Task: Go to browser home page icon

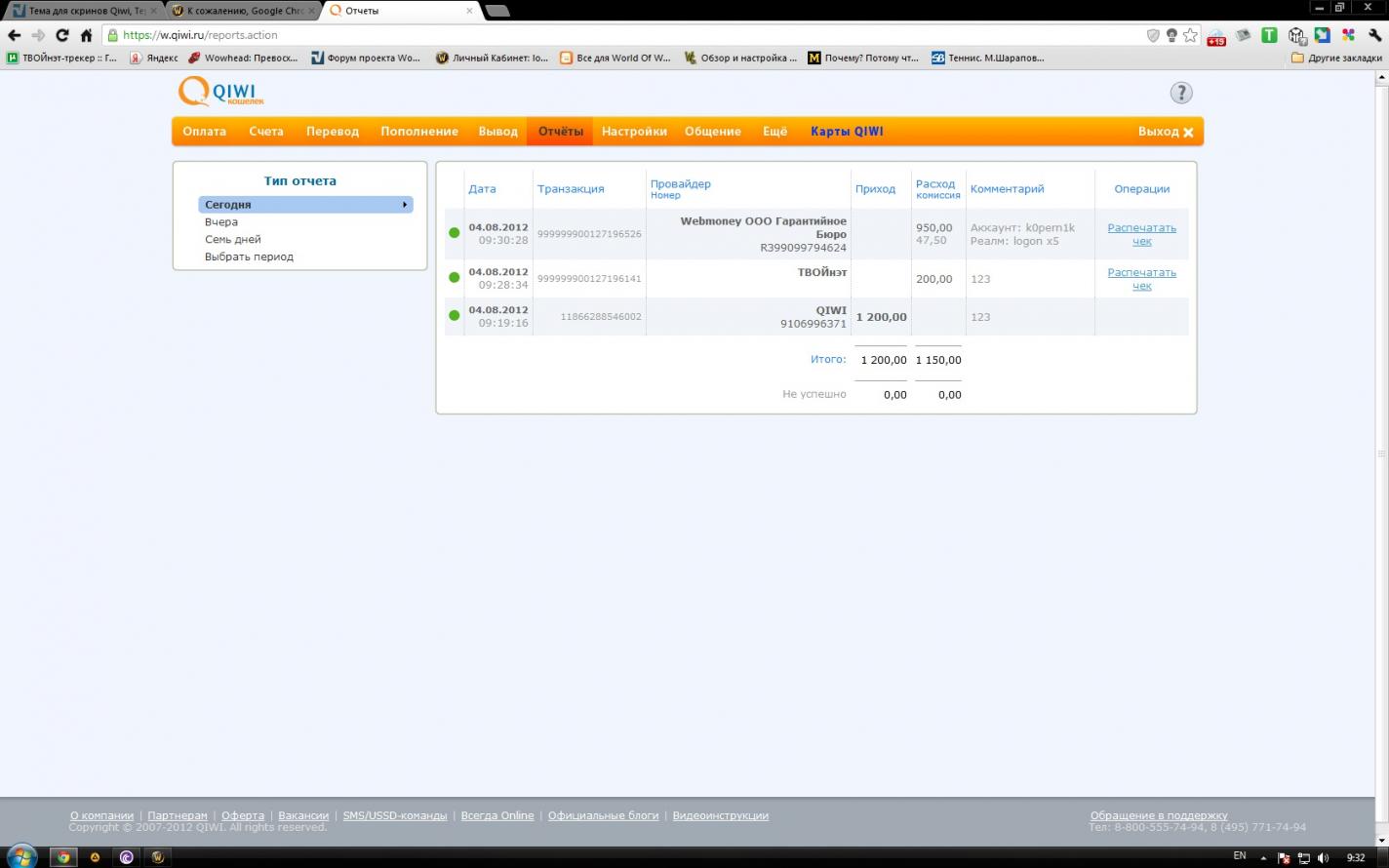Action: pos(86,35)
